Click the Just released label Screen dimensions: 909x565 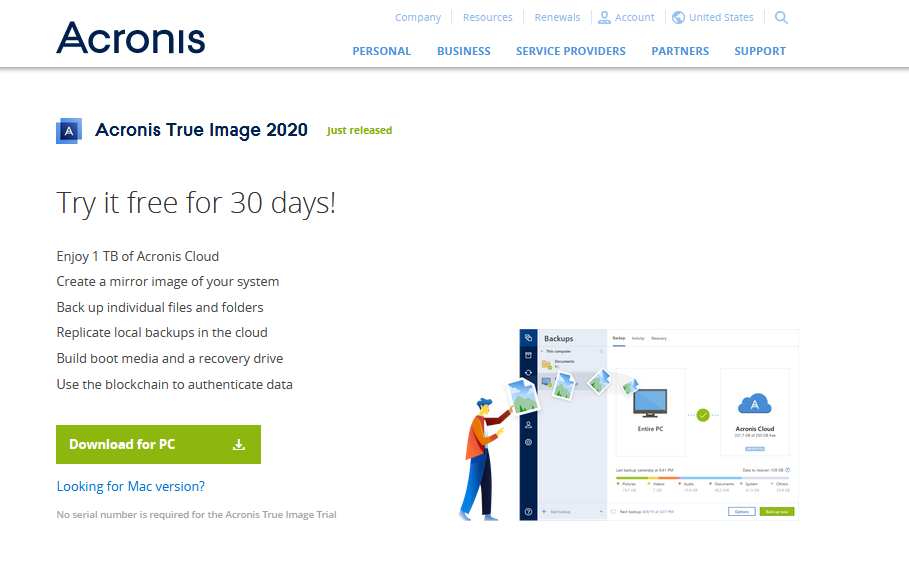359,130
